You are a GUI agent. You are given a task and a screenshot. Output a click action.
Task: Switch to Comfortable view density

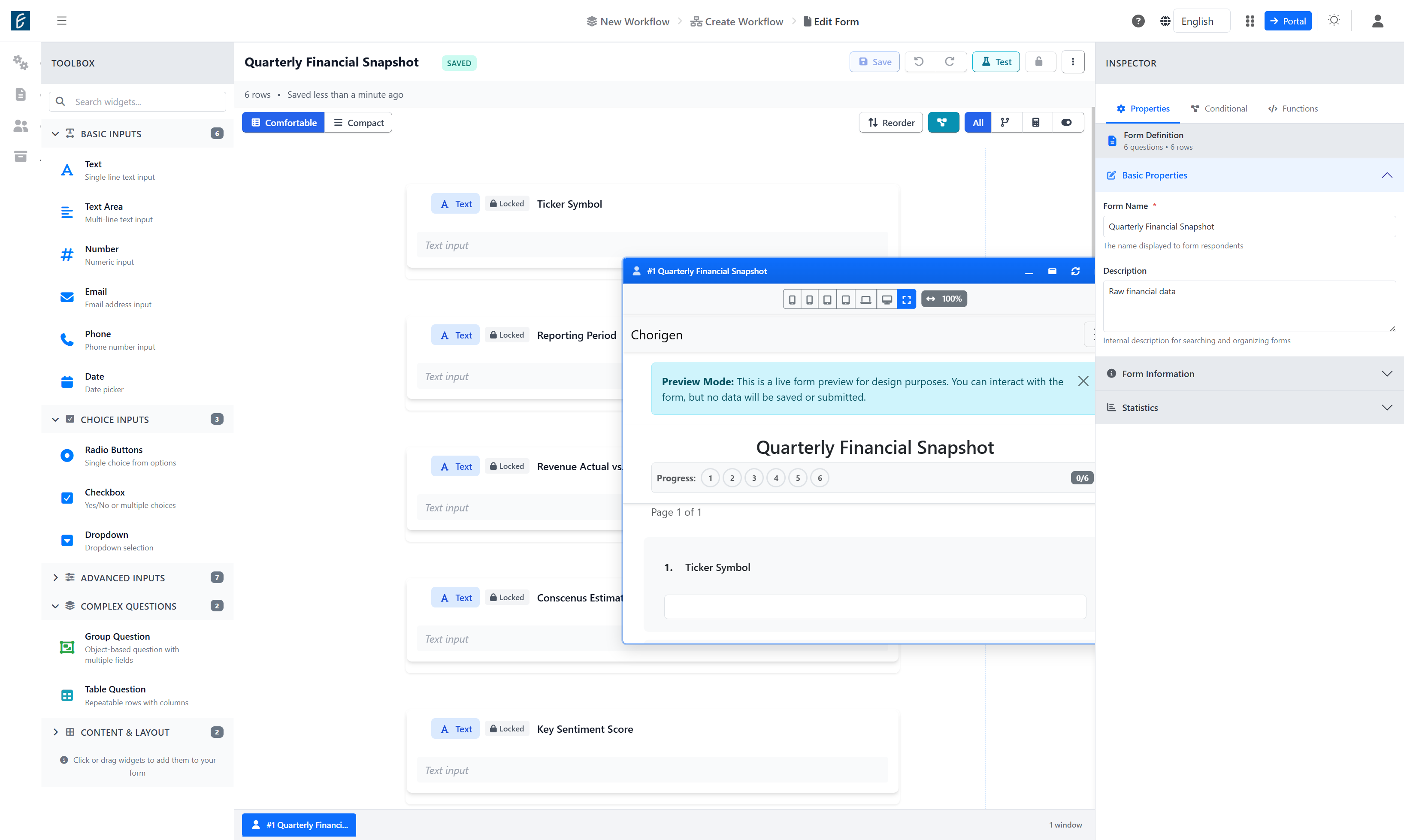pyautogui.click(x=284, y=122)
